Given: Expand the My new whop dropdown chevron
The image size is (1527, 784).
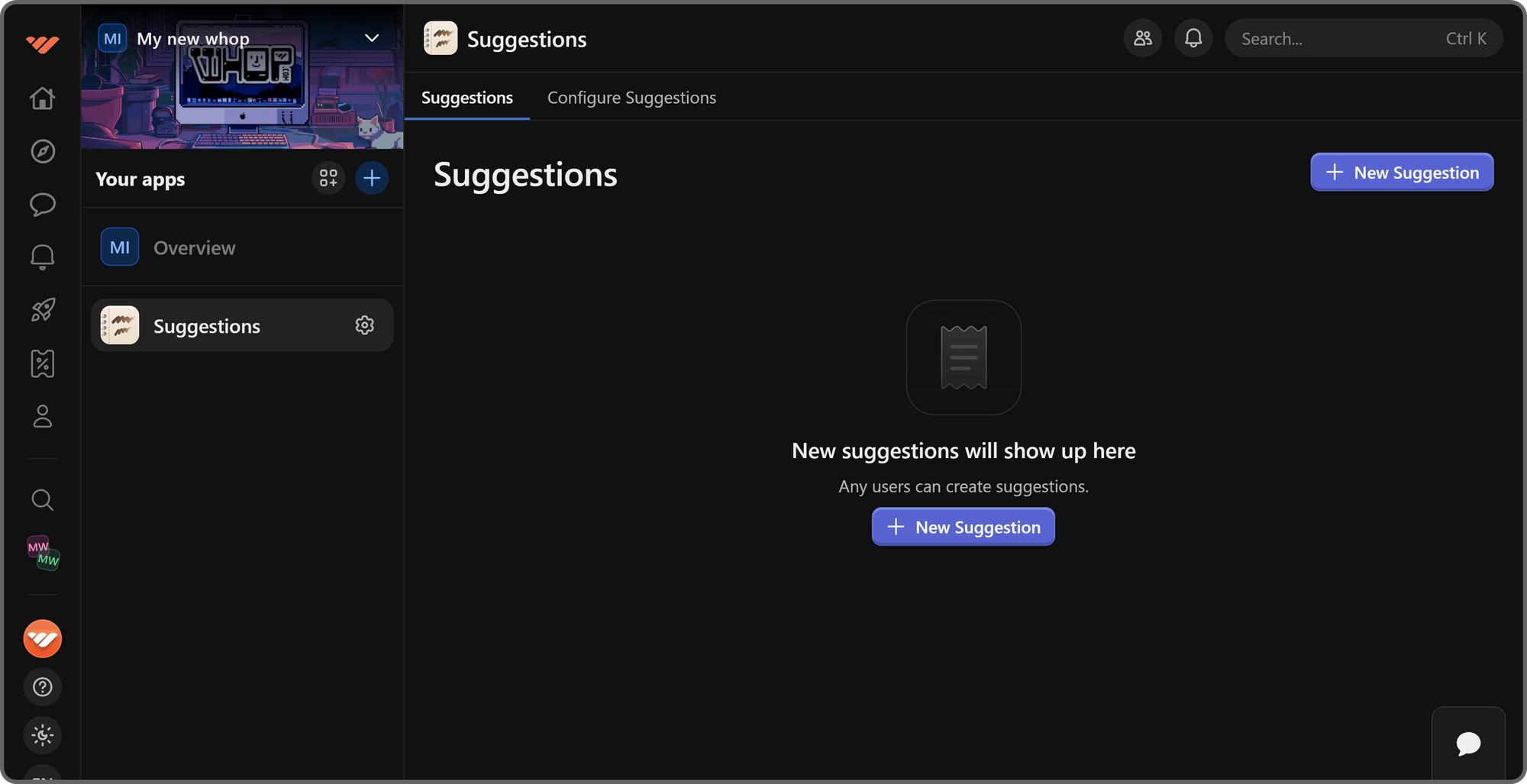Looking at the screenshot, I should point(372,37).
